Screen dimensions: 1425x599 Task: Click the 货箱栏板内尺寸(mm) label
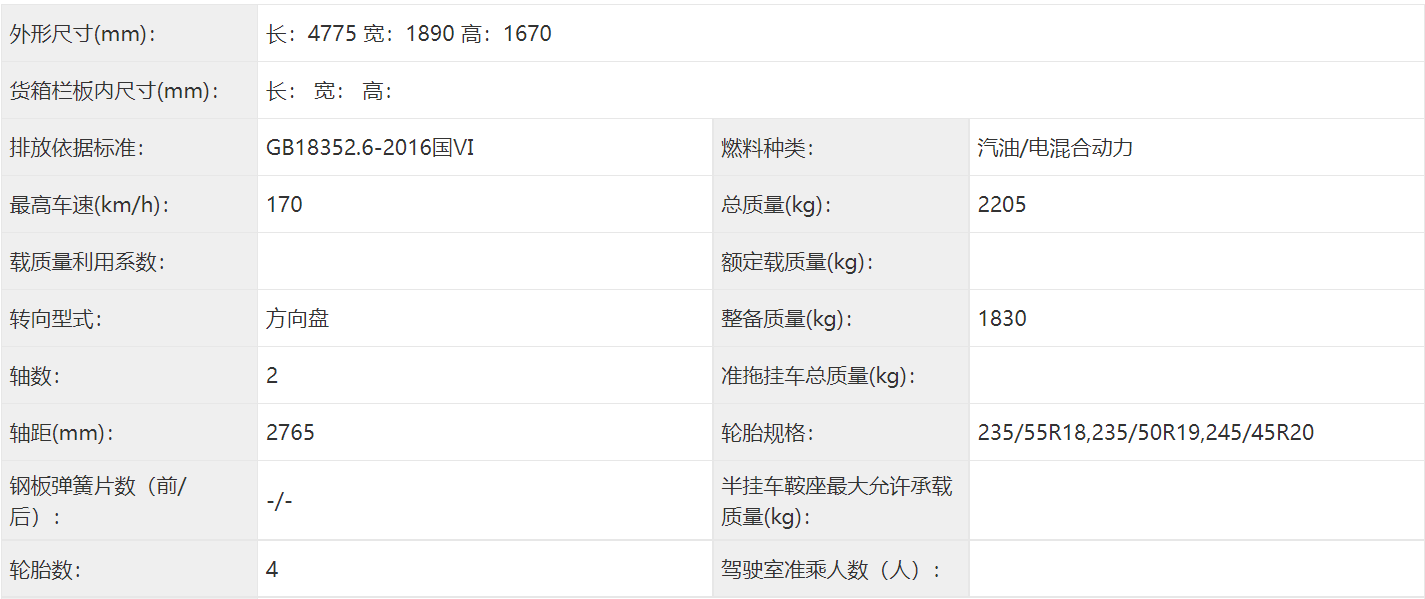coord(114,91)
